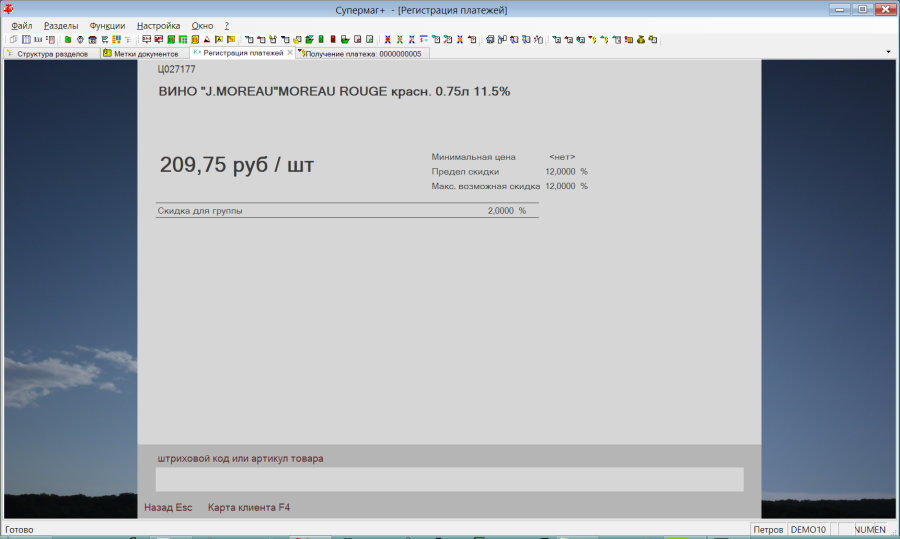Click the globe-like round toolbar icon
The height and width of the screenshot is (539, 900).
coord(80,40)
